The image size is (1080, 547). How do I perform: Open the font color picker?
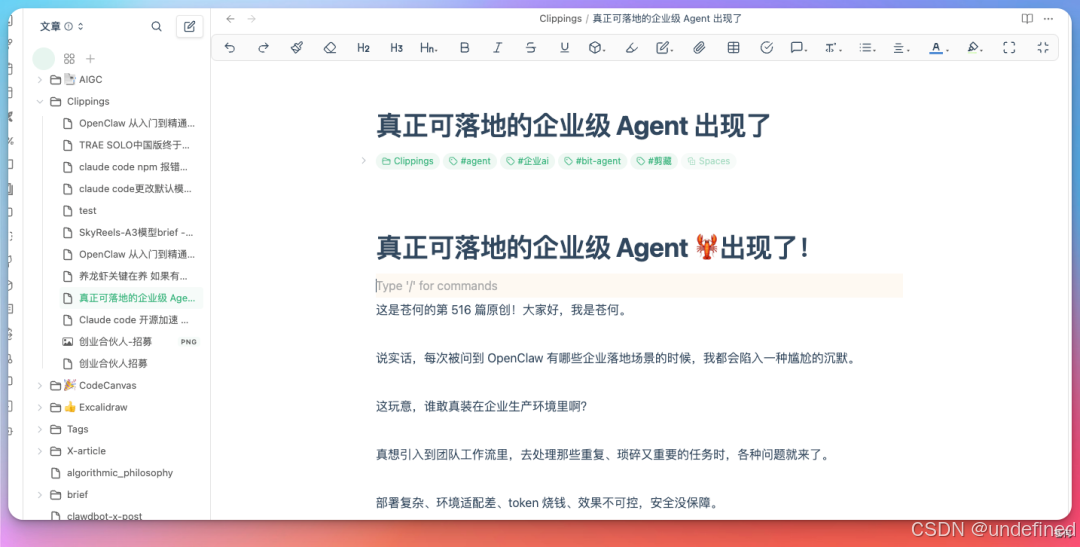pos(938,48)
